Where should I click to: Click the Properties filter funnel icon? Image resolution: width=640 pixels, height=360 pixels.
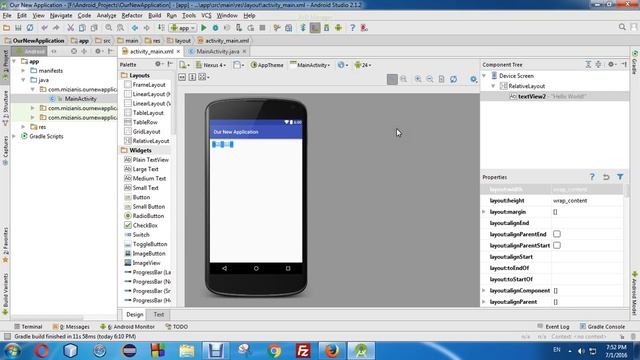tap(620, 177)
